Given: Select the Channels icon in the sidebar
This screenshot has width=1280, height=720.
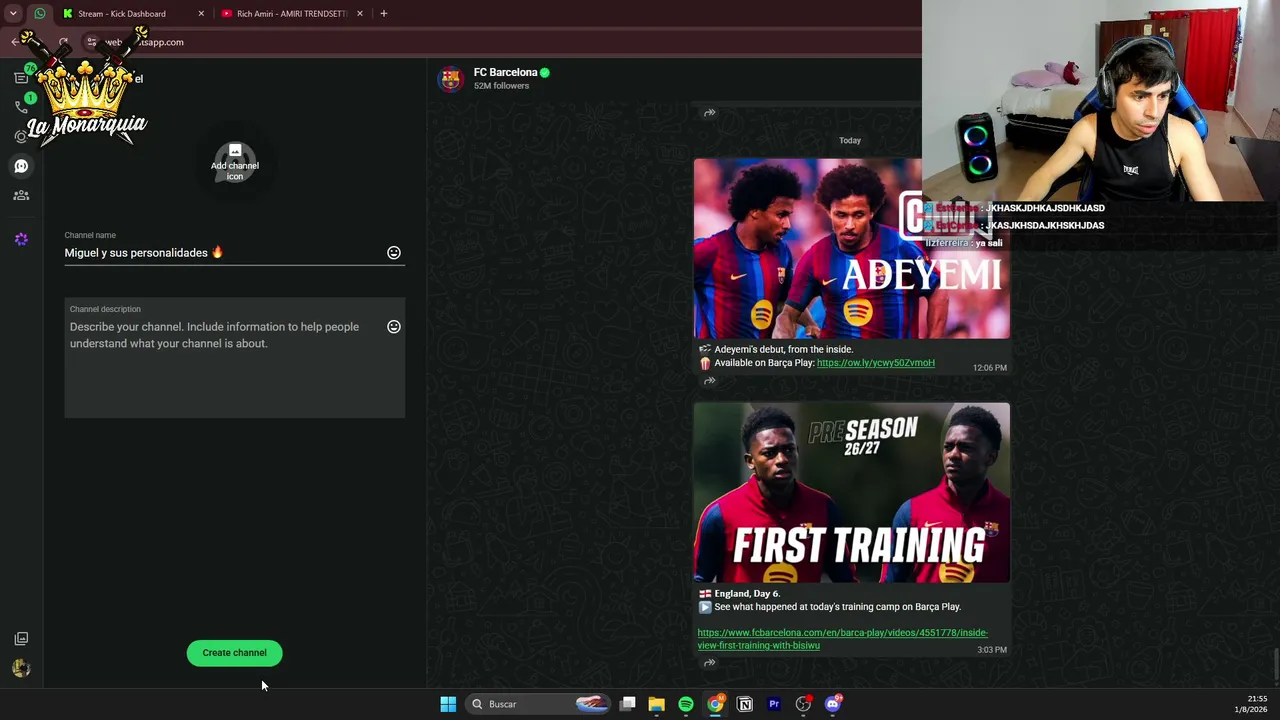Looking at the screenshot, I should tap(21, 166).
